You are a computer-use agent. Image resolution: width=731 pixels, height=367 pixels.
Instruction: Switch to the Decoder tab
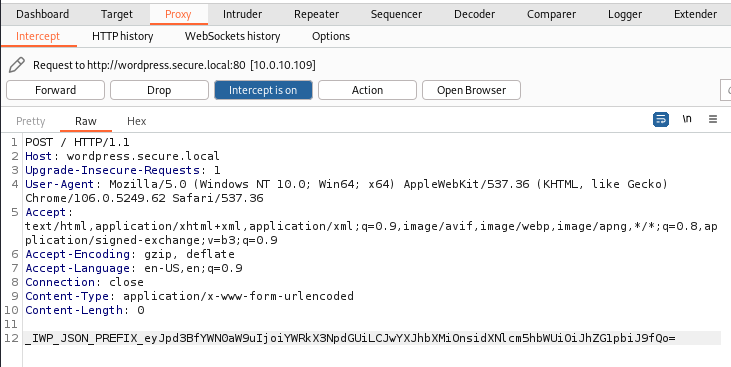(x=474, y=14)
